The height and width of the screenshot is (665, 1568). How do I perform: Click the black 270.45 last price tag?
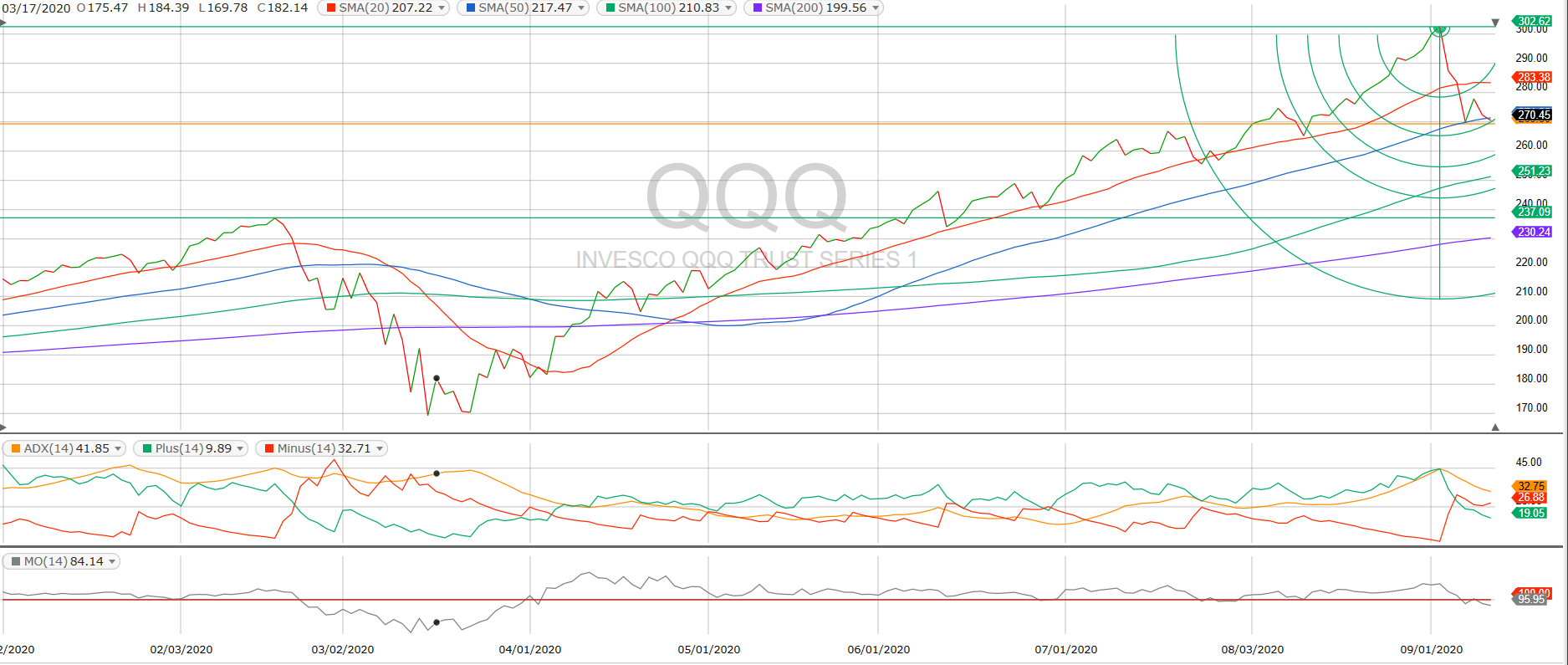coord(1533,115)
